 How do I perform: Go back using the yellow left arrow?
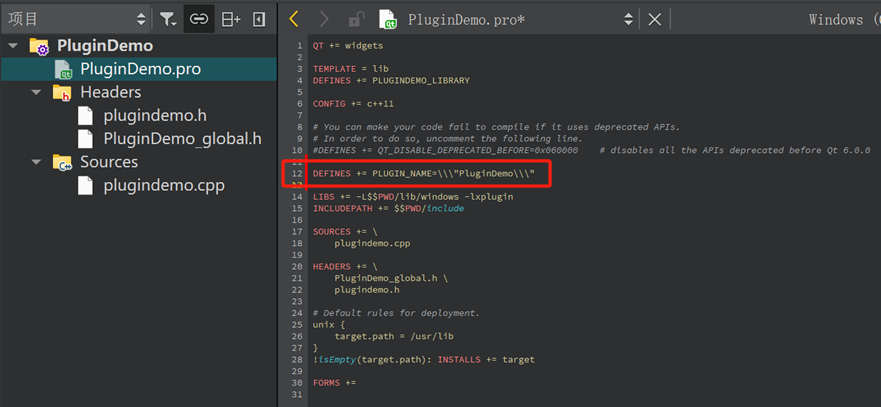click(x=294, y=19)
